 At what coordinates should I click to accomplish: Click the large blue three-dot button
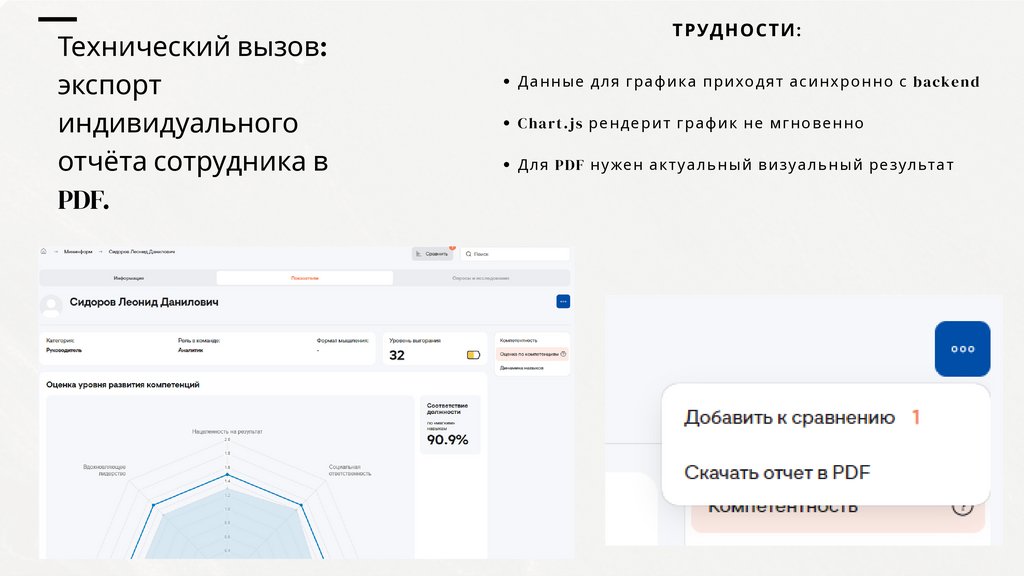click(963, 349)
